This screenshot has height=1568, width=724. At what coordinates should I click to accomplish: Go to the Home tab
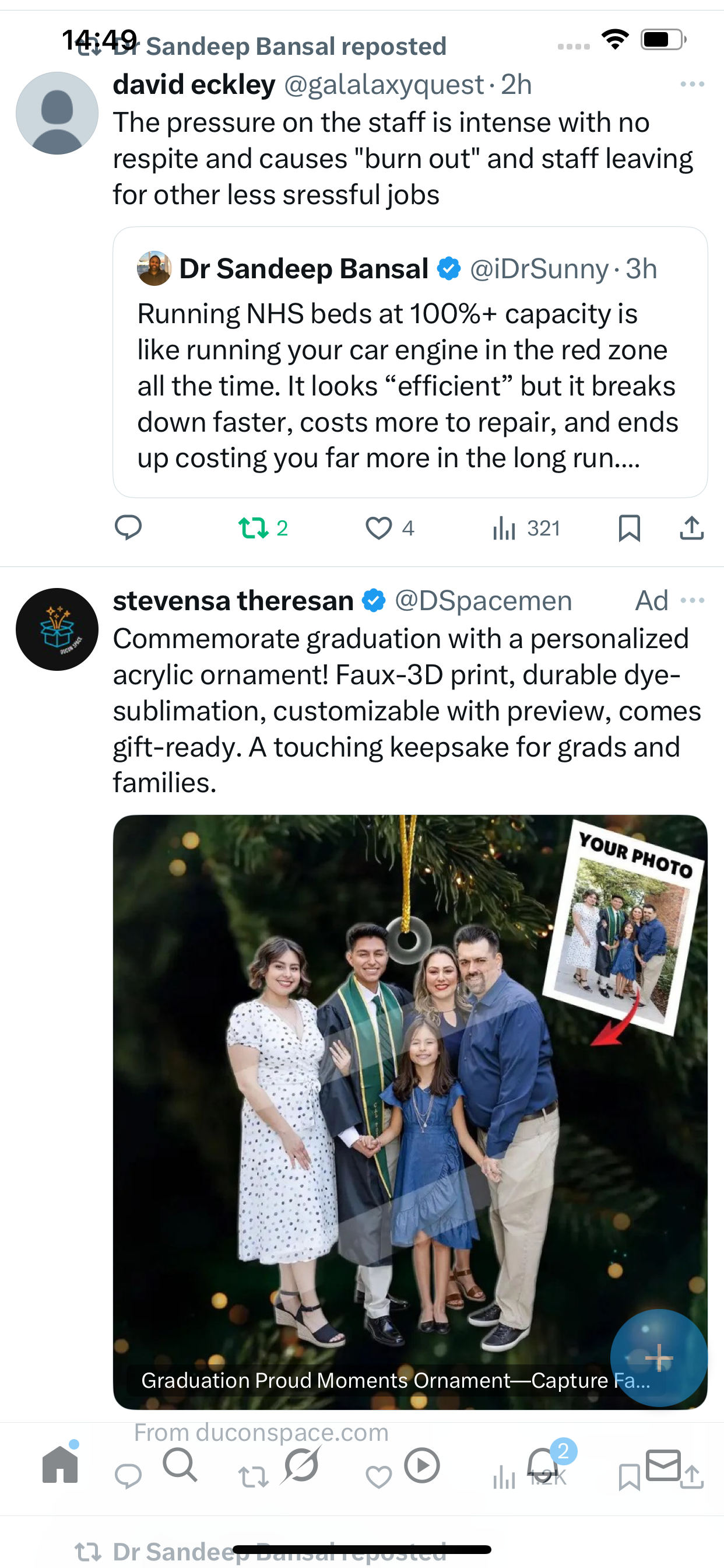tap(60, 1465)
